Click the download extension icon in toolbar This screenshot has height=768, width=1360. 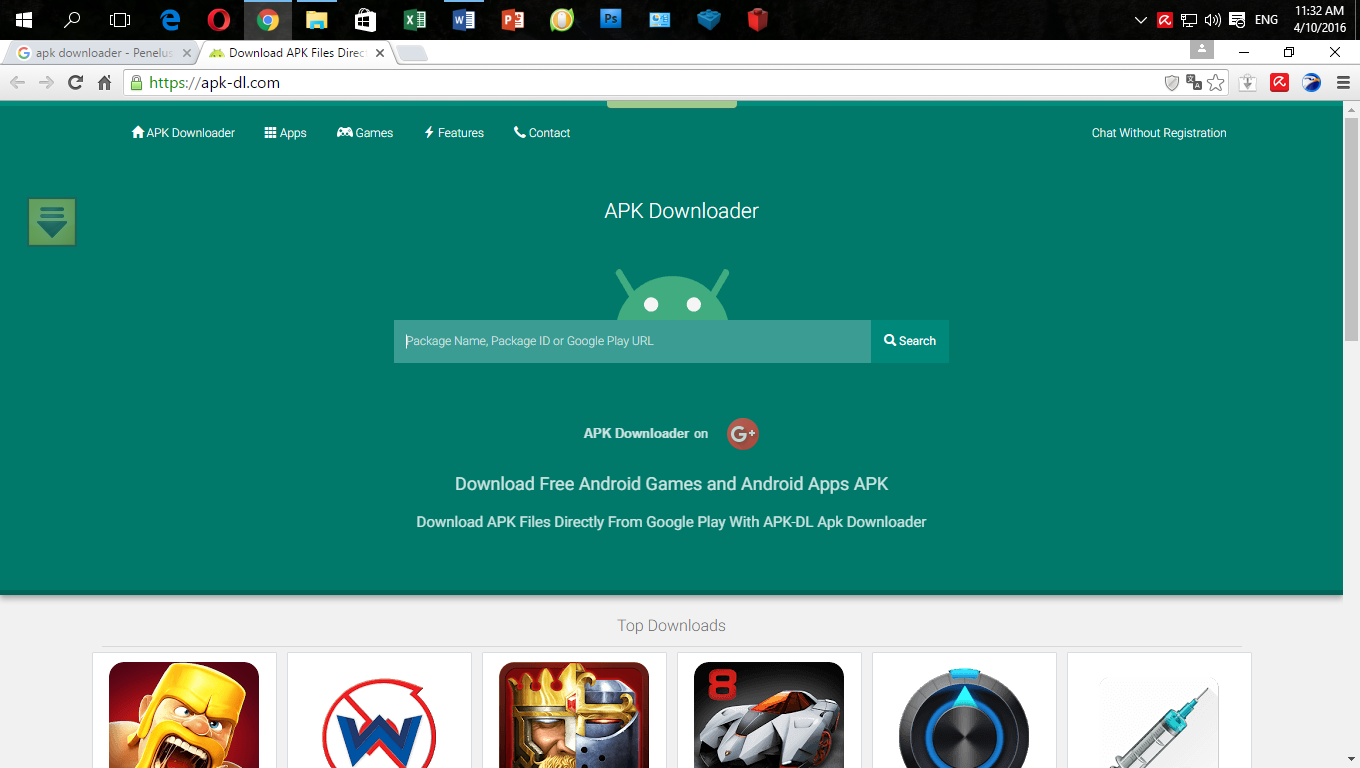(x=1247, y=83)
